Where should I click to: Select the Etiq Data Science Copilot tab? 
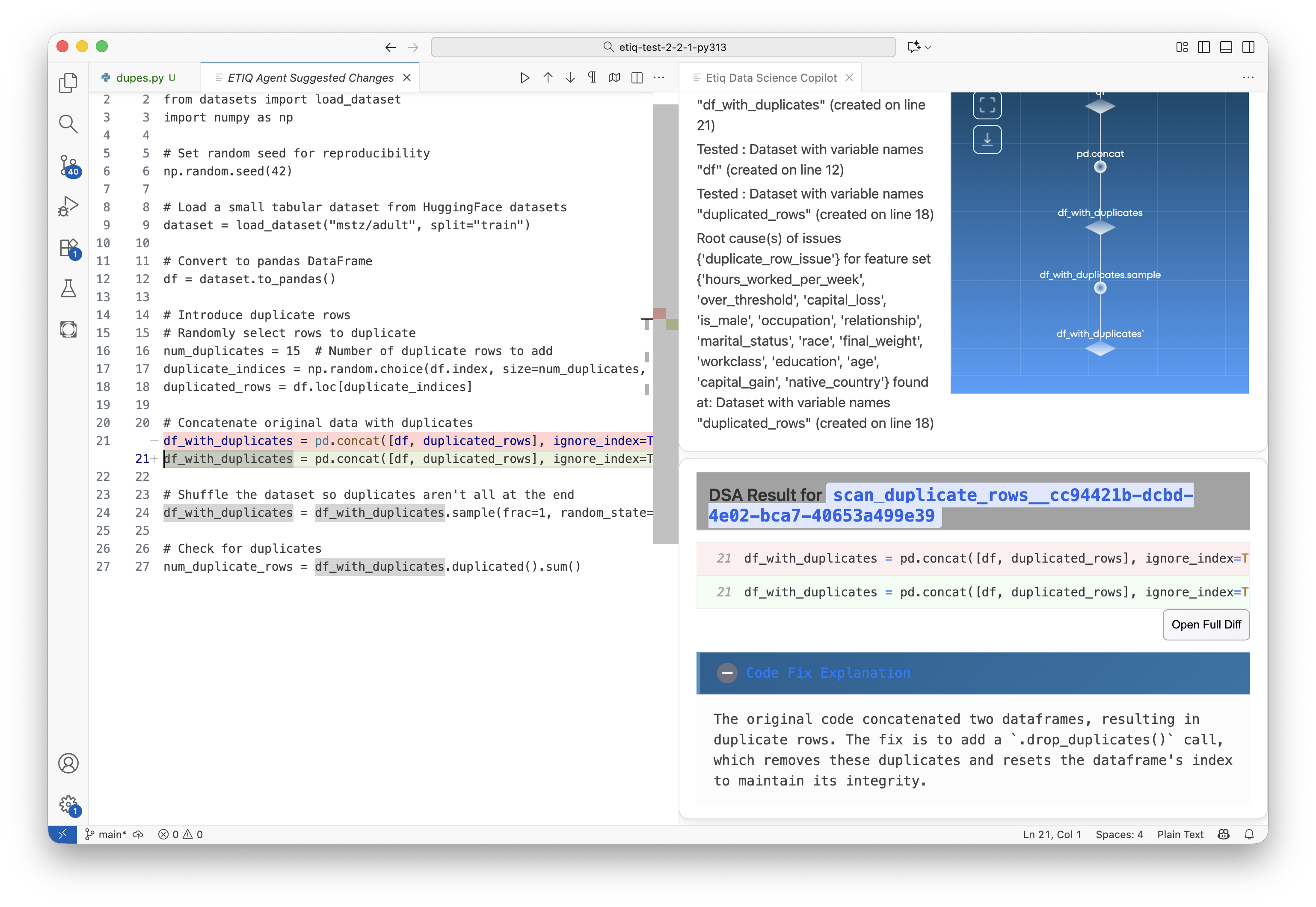tap(771, 78)
